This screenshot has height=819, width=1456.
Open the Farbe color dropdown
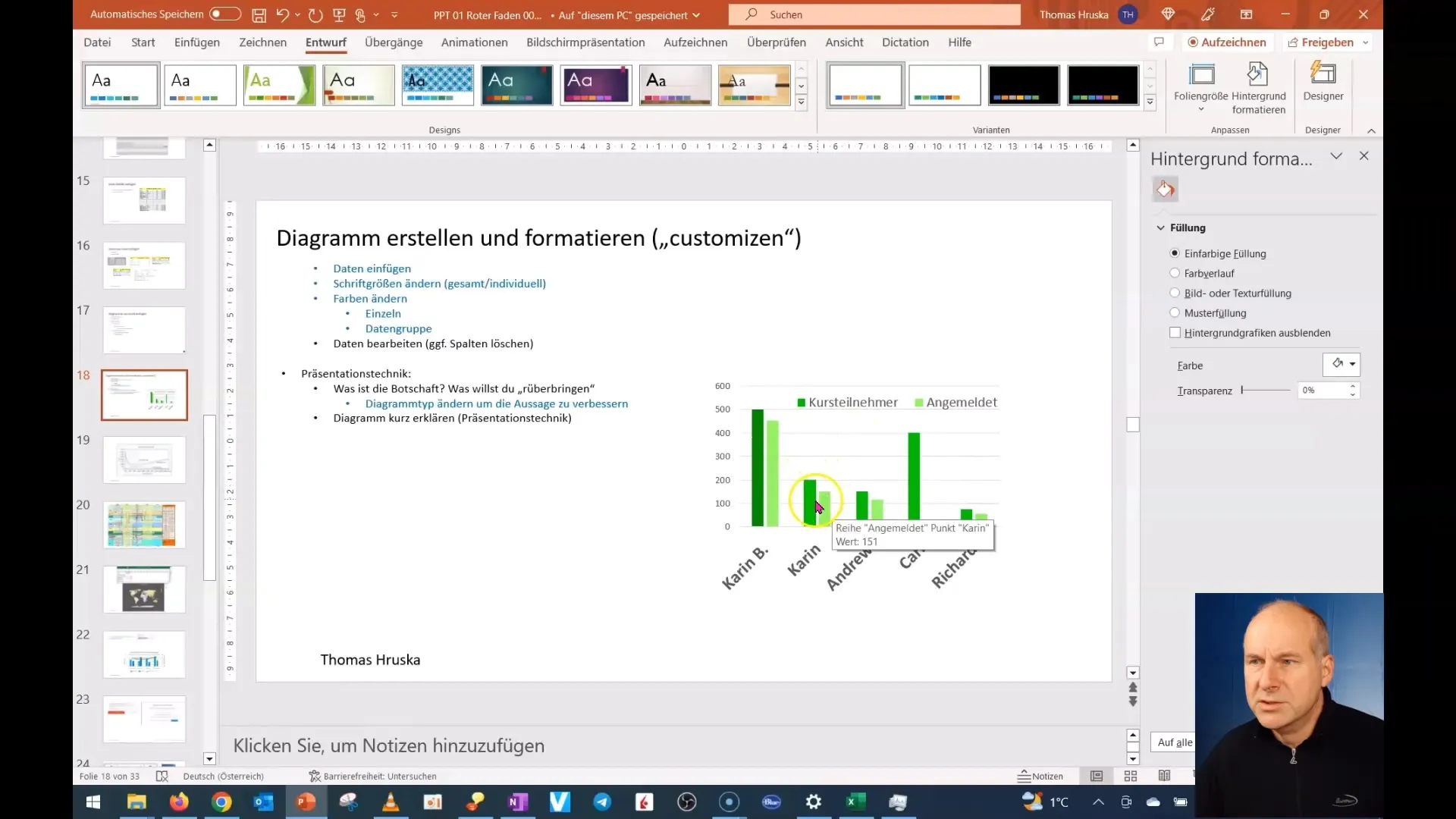coord(1350,363)
